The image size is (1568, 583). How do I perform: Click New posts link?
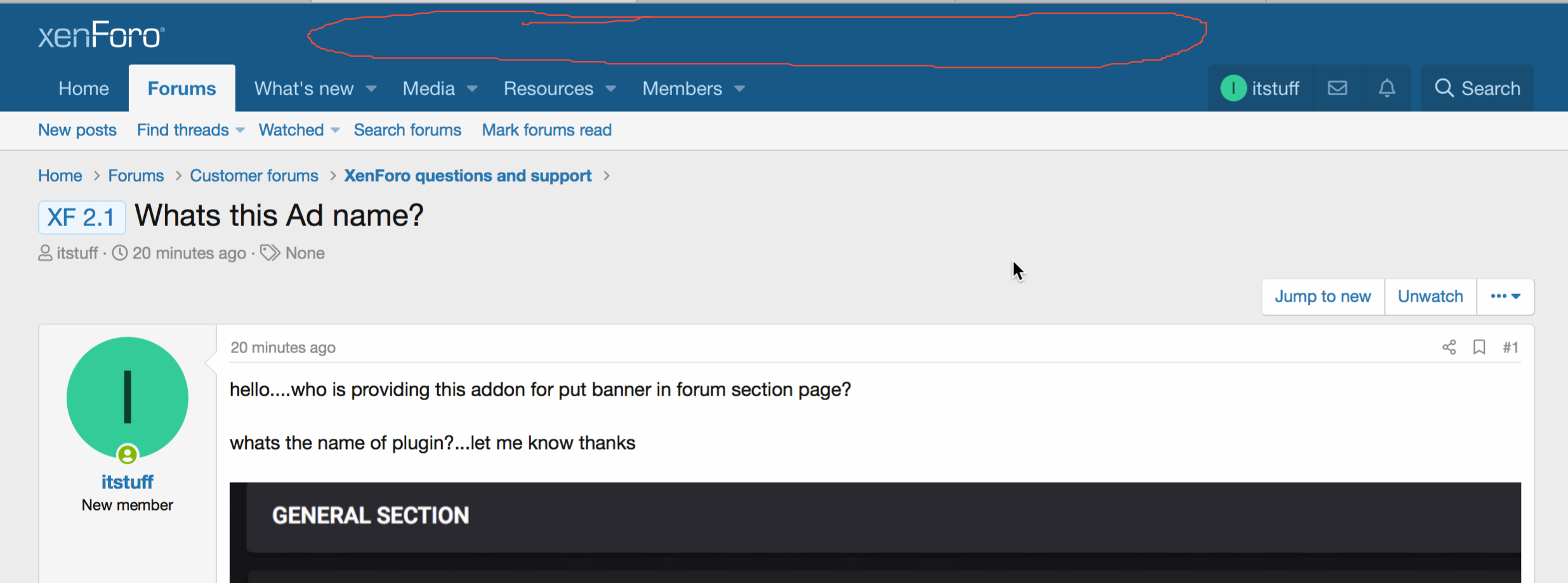[x=77, y=130]
